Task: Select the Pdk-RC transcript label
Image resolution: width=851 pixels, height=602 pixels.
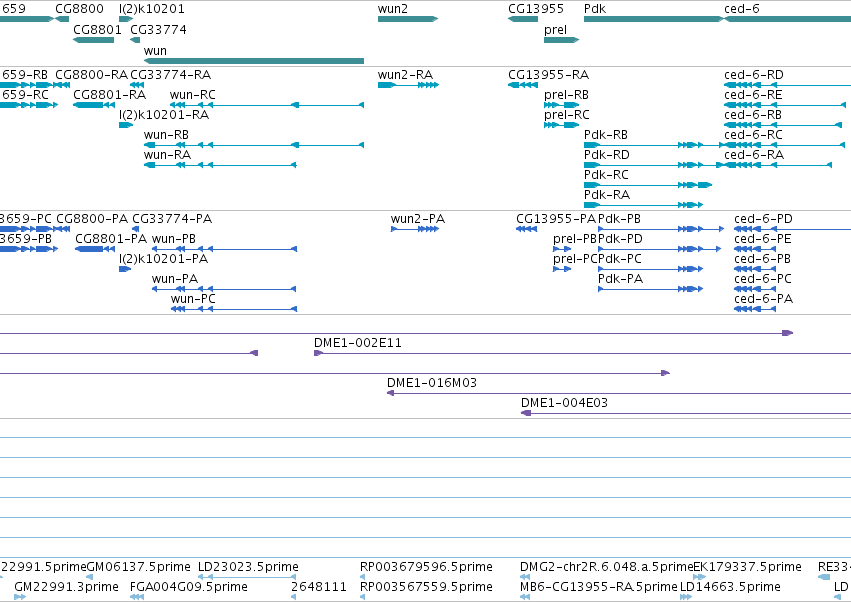Action: coord(606,175)
